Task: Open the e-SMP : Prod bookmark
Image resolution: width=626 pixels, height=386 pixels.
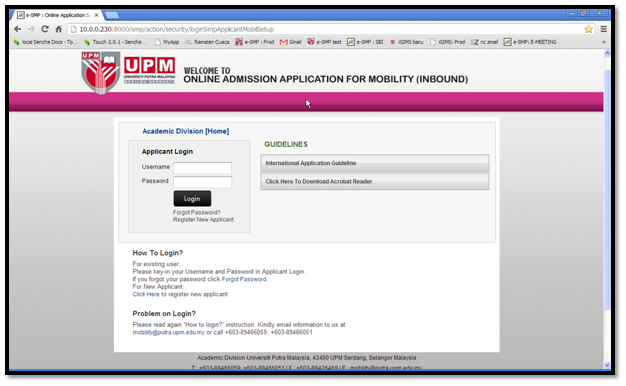Action: pos(255,42)
